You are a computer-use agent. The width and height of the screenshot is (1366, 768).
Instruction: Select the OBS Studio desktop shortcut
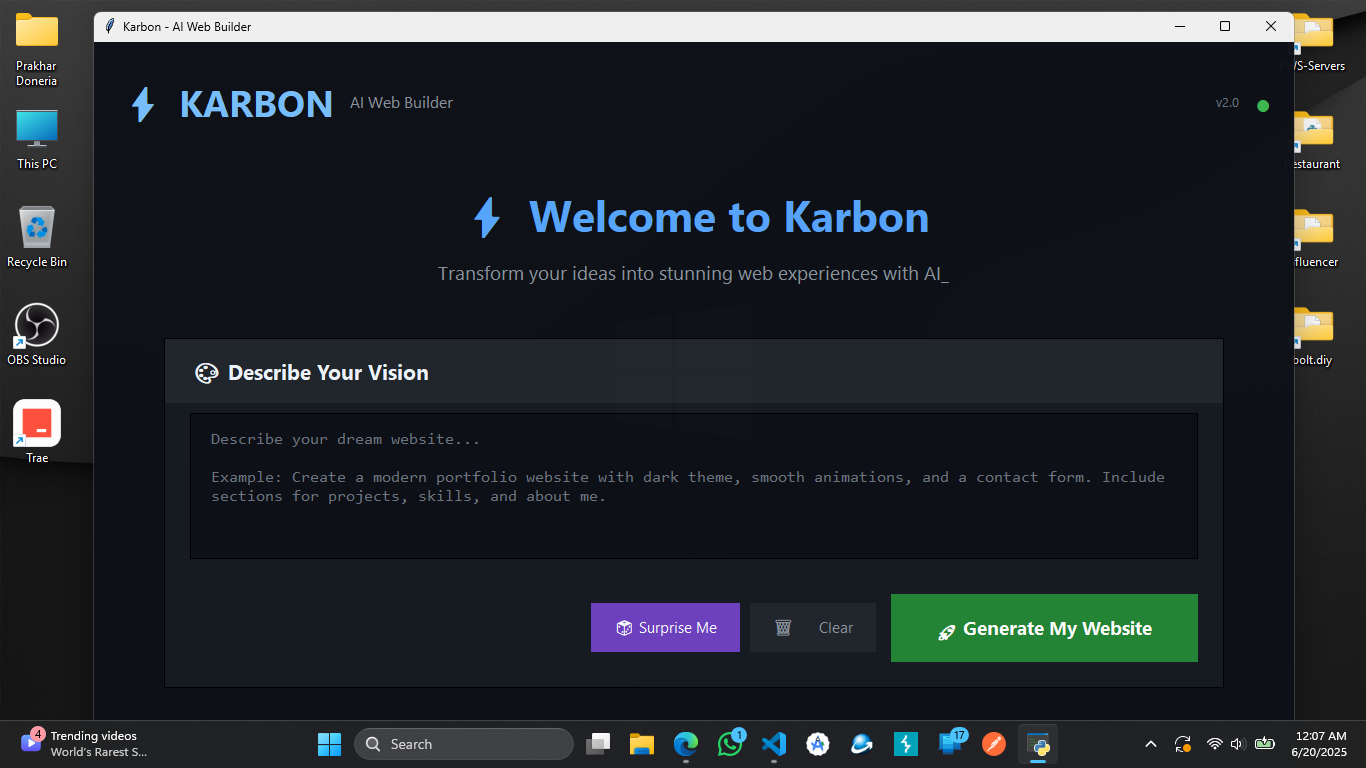pos(37,335)
